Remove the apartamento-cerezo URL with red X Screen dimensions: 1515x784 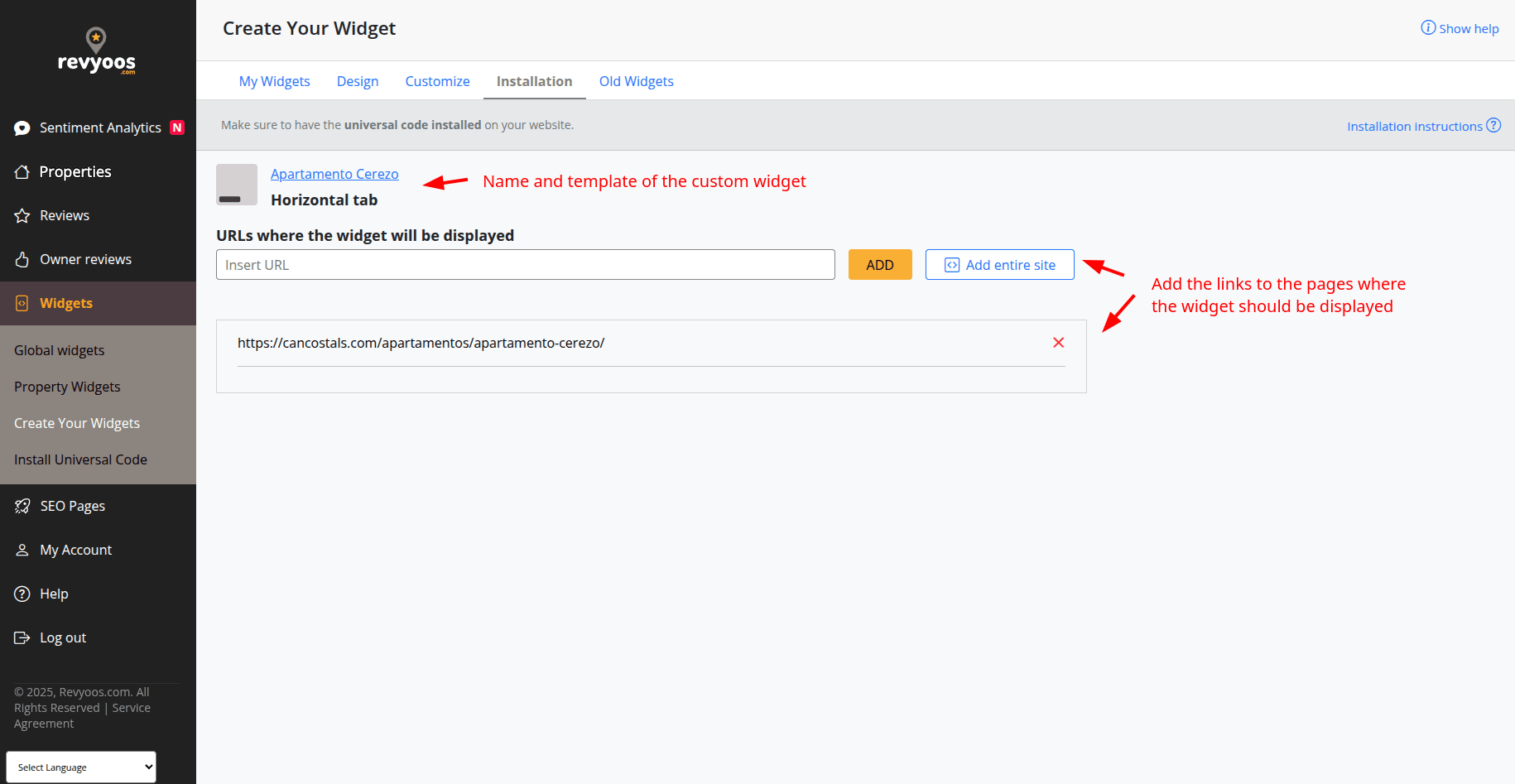1058,343
